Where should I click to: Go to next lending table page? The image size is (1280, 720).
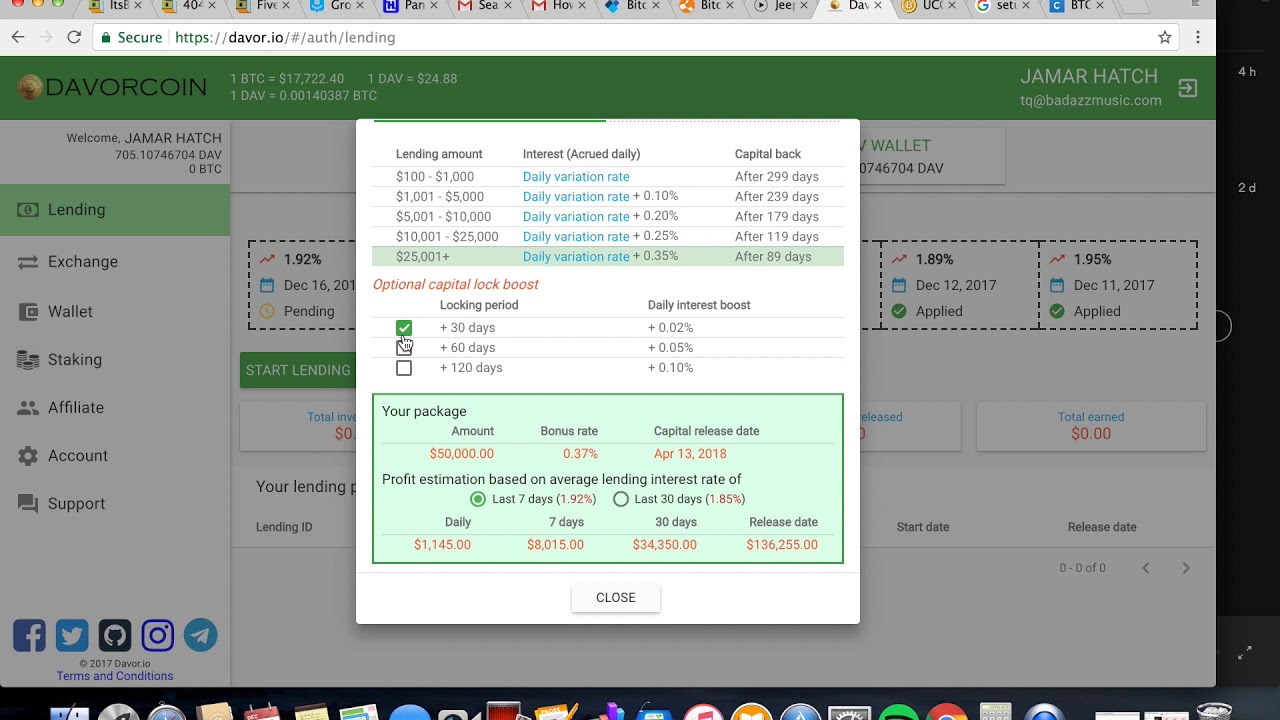(x=1186, y=568)
